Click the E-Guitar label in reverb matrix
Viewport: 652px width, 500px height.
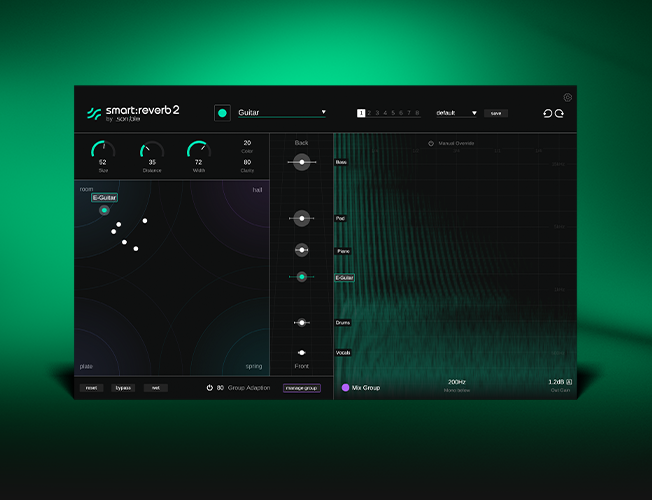click(104, 198)
